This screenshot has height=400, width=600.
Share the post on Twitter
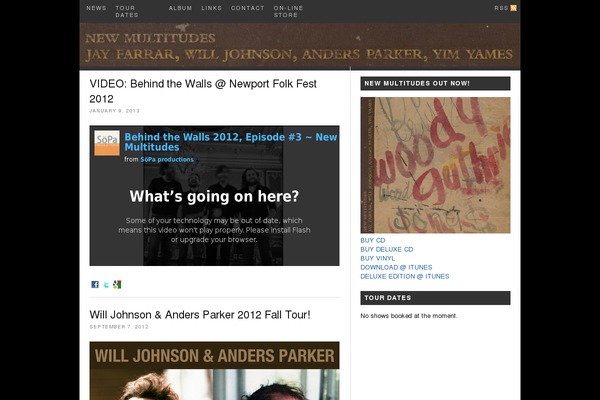(x=106, y=284)
